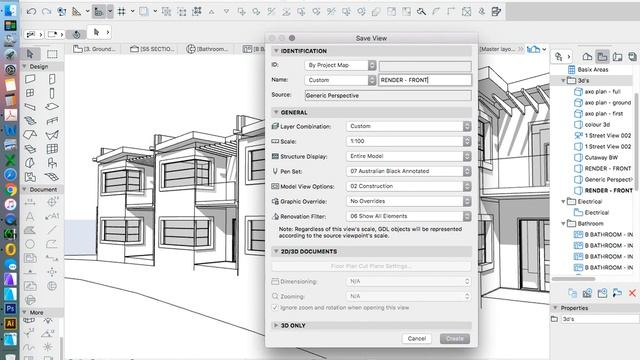Collapse the 2D/3D DOCUMENTS section
Viewport: 640px width, 360px height.
click(x=276, y=251)
